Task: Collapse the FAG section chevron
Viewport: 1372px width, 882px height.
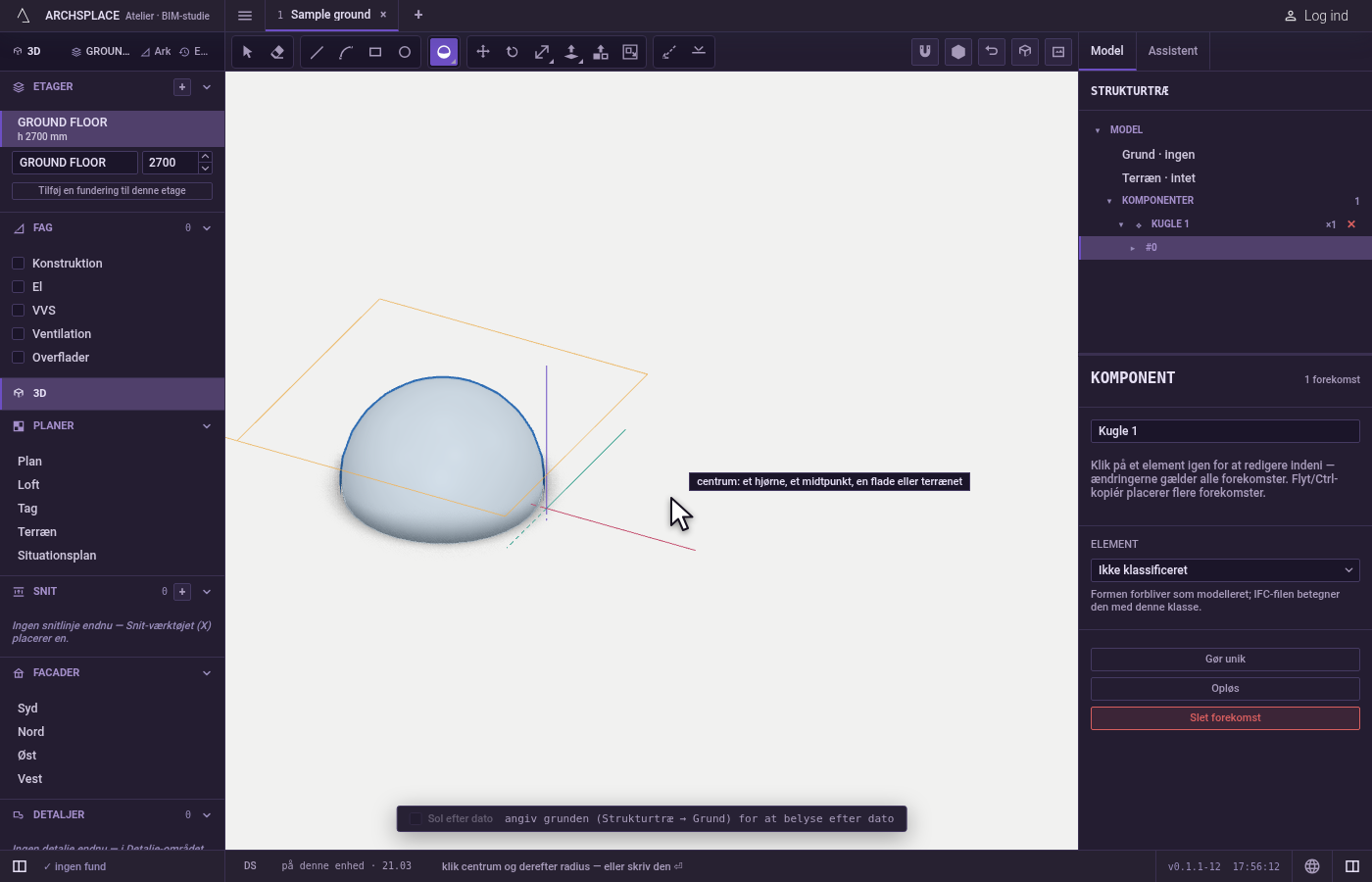Action: 207,228
